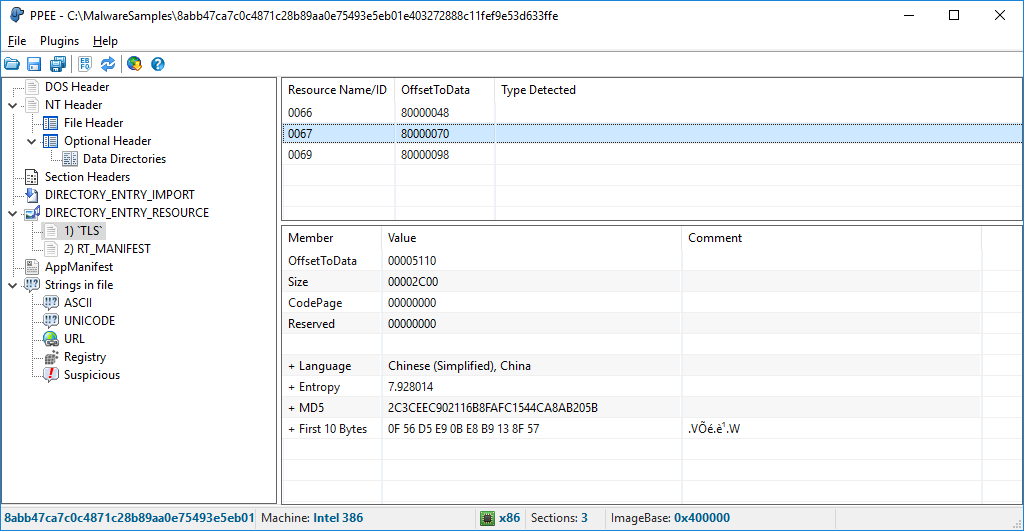The height and width of the screenshot is (531, 1024).
Task: Select resource row 0069
Action: [652, 155]
